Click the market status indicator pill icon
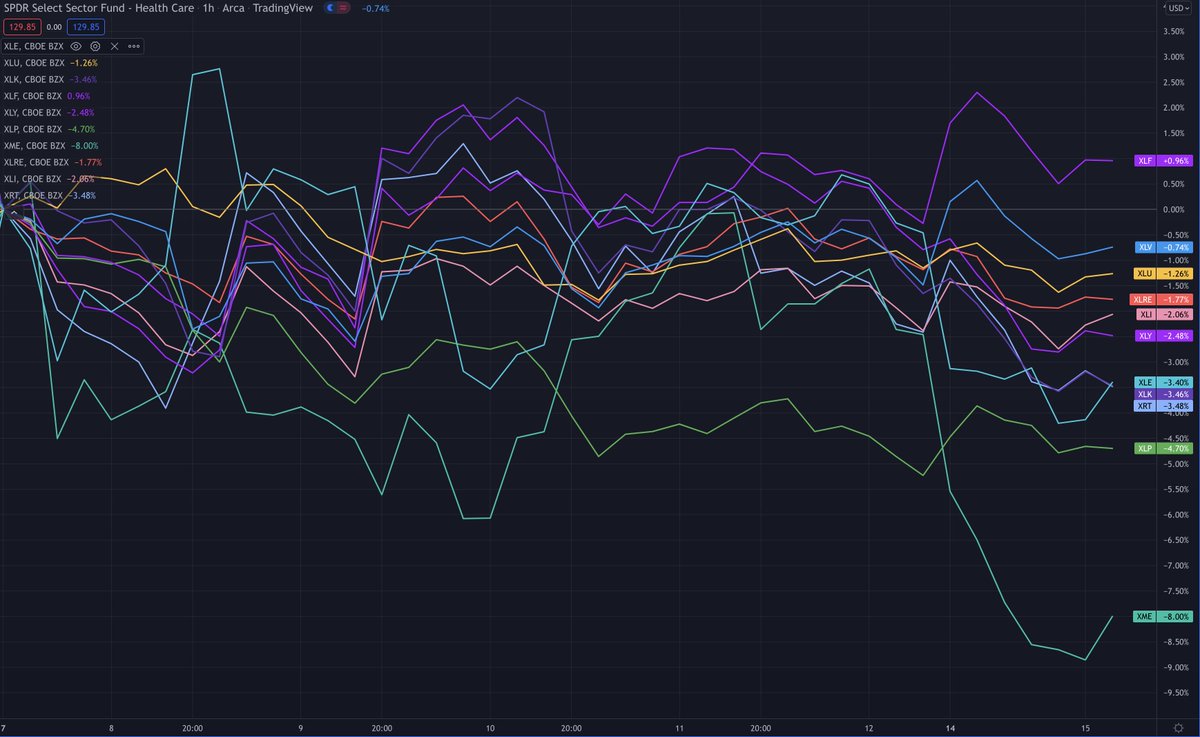 click(x=335, y=8)
